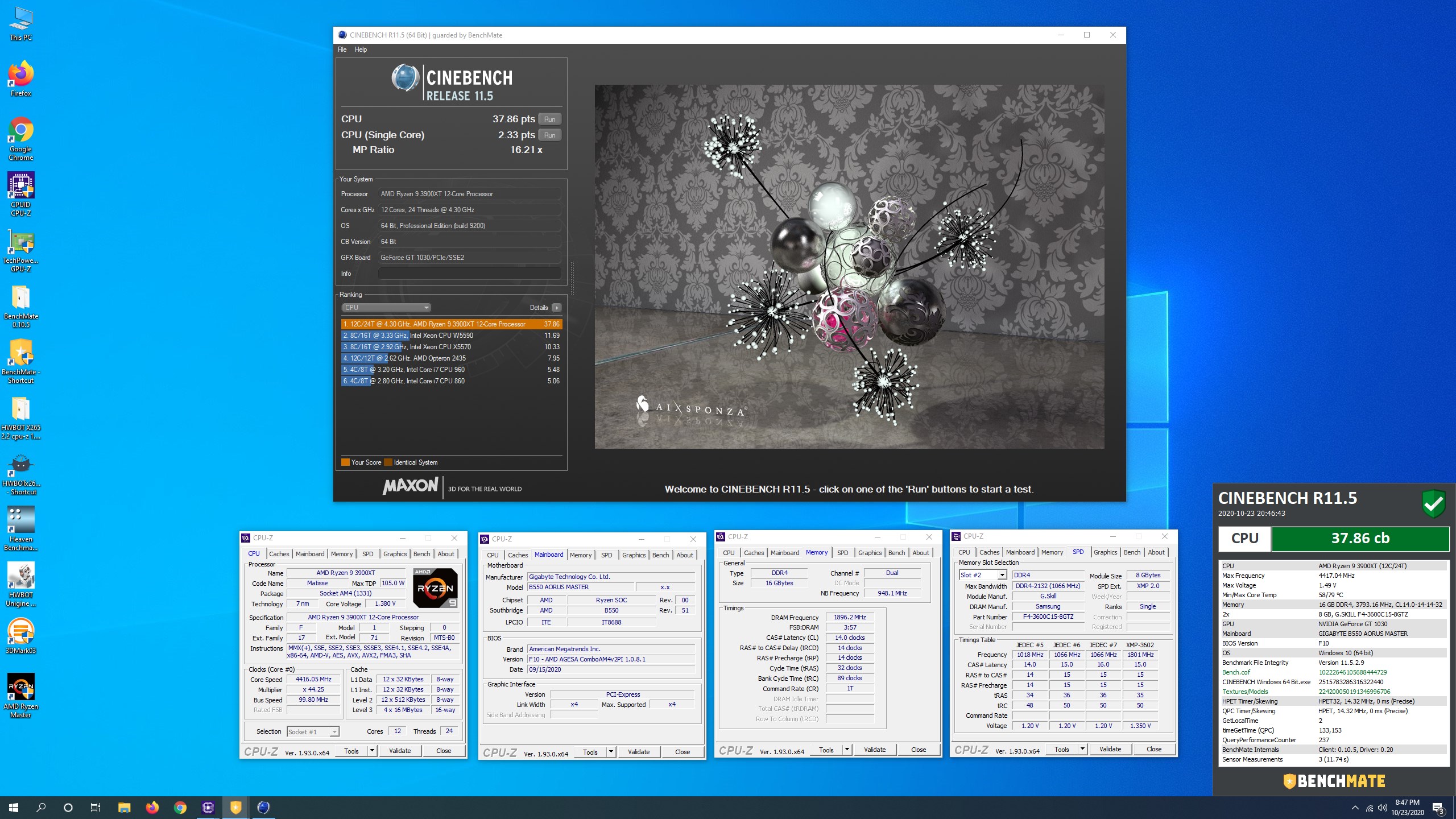Click the volume icon in system tray
Image resolution: width=1456 pixels, height=819 pixels.
[1382, 808]
